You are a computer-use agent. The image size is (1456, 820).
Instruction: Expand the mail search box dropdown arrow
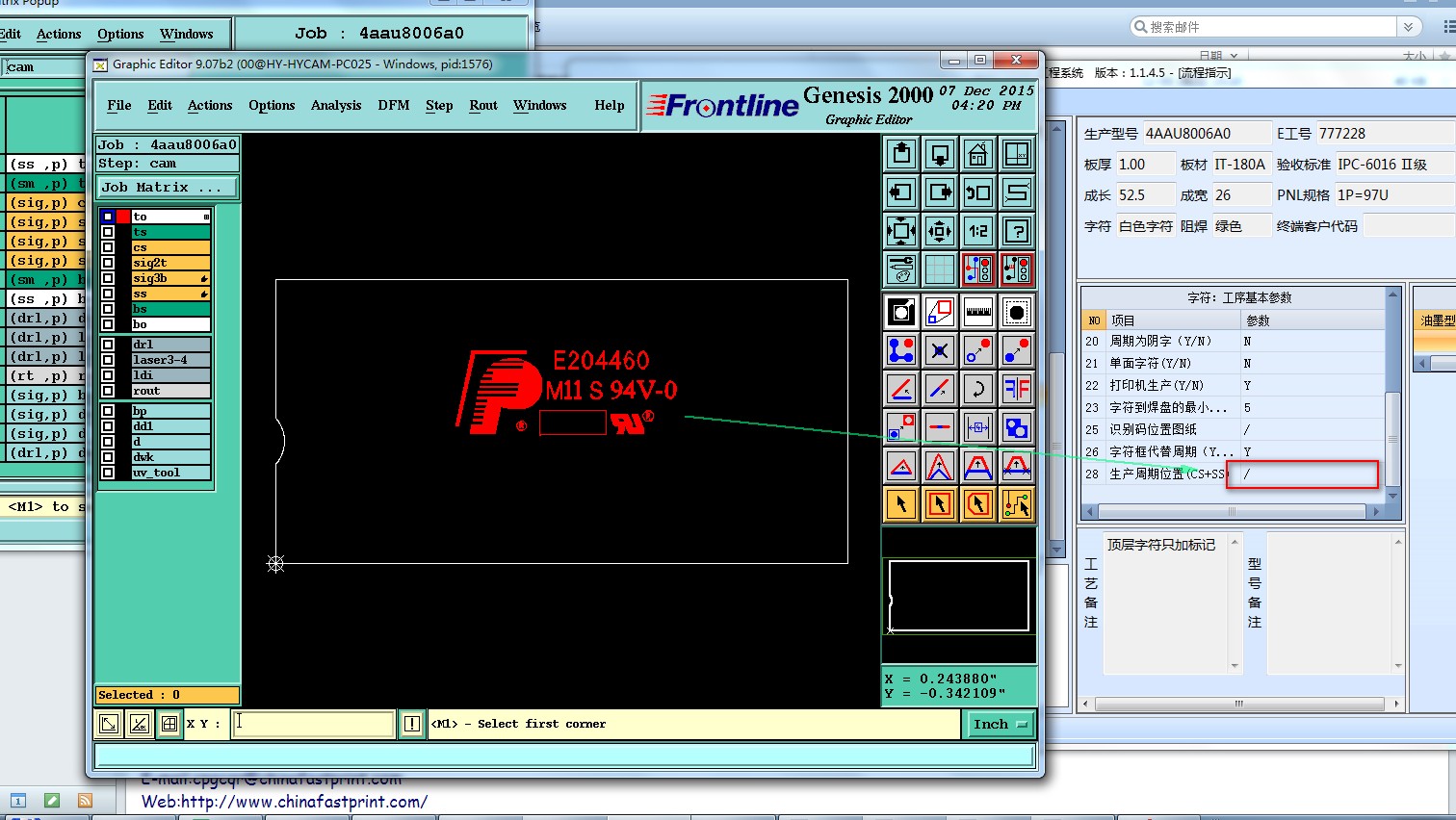1408,27
